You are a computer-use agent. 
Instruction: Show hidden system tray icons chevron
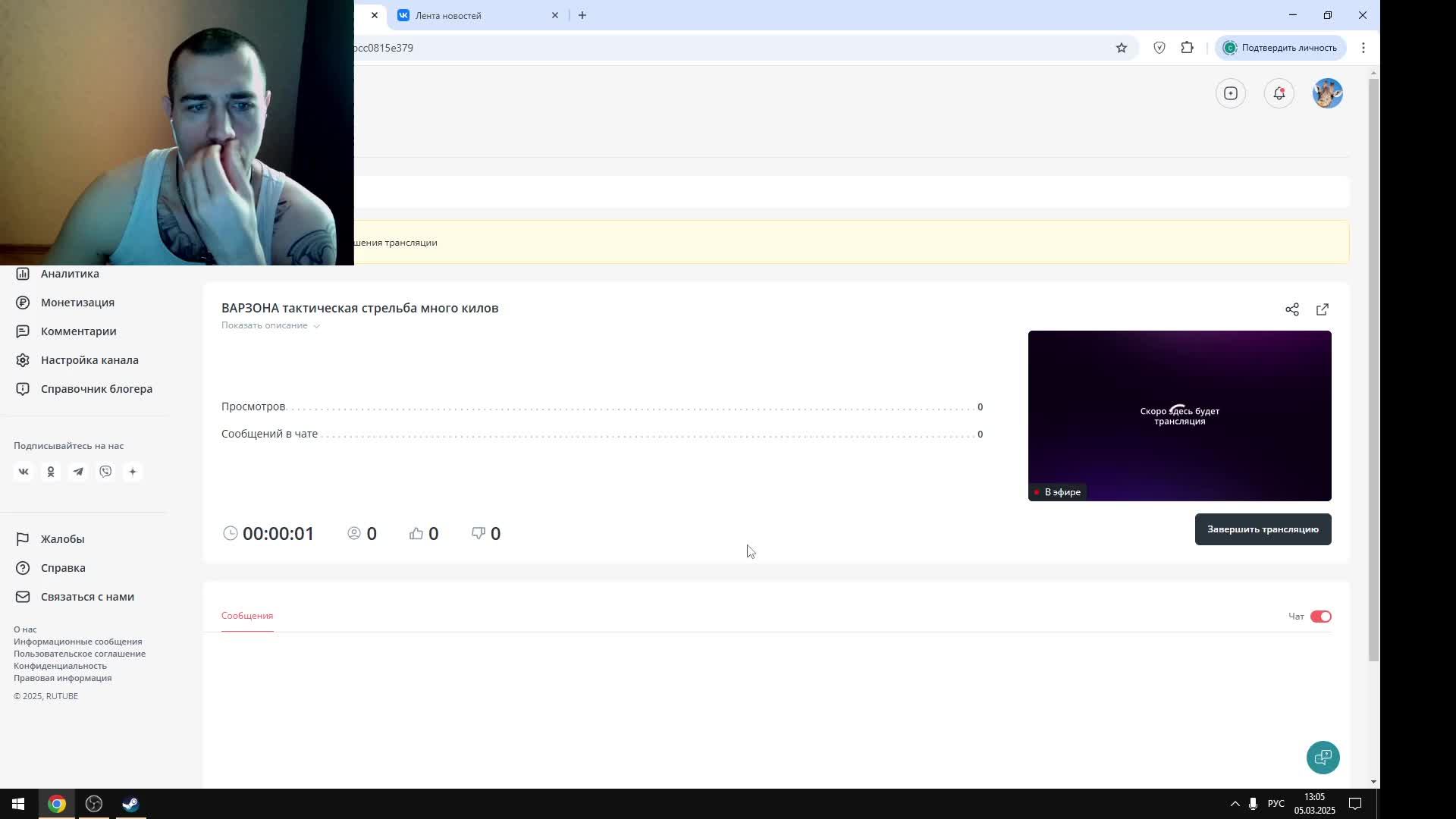[x=1235, y=804]
